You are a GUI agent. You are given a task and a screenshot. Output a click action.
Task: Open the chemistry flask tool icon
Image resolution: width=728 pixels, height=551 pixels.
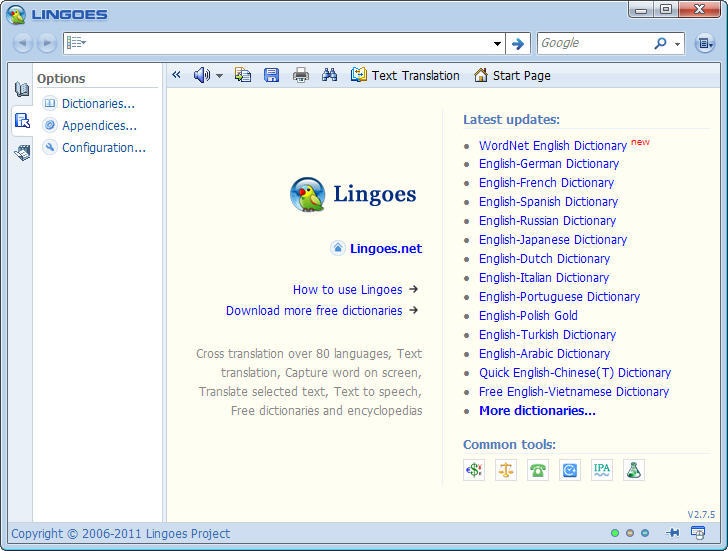click(x=634, y=470)
